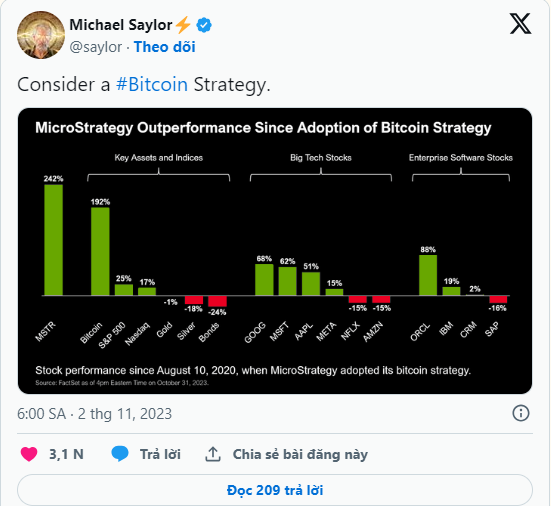Open the @saylor handle link
This screenshot has width=551, height=506.
pyautogui.click(x=96, y=47)
